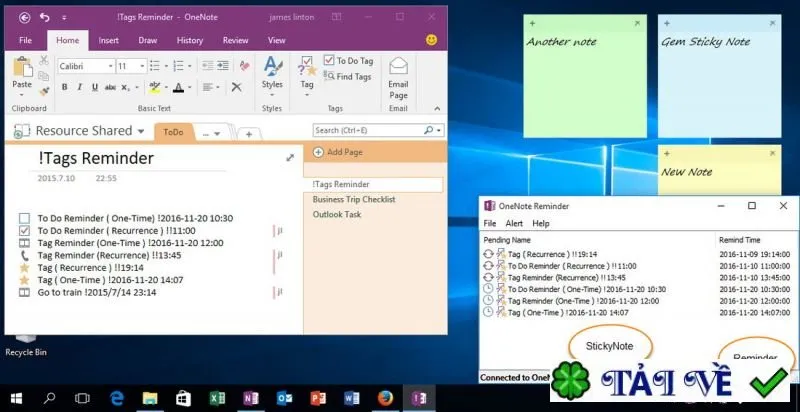Image resolution: width=800 pixels, height=412 pixels.
Task: Click the full page view expand arrow
Action: coord(290,158)
